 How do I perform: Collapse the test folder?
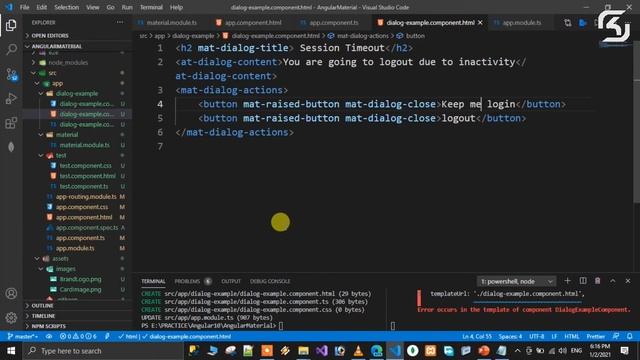[61, 156]
